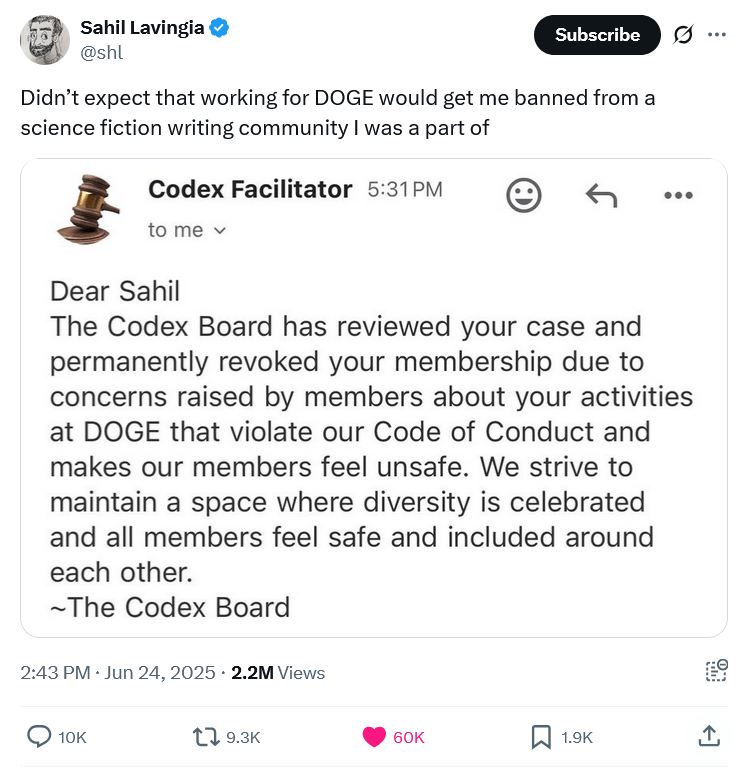Viewport: 748px width, 767px height.
Task: Click the email reply arrow icon
Action: [x=601, y=195]
